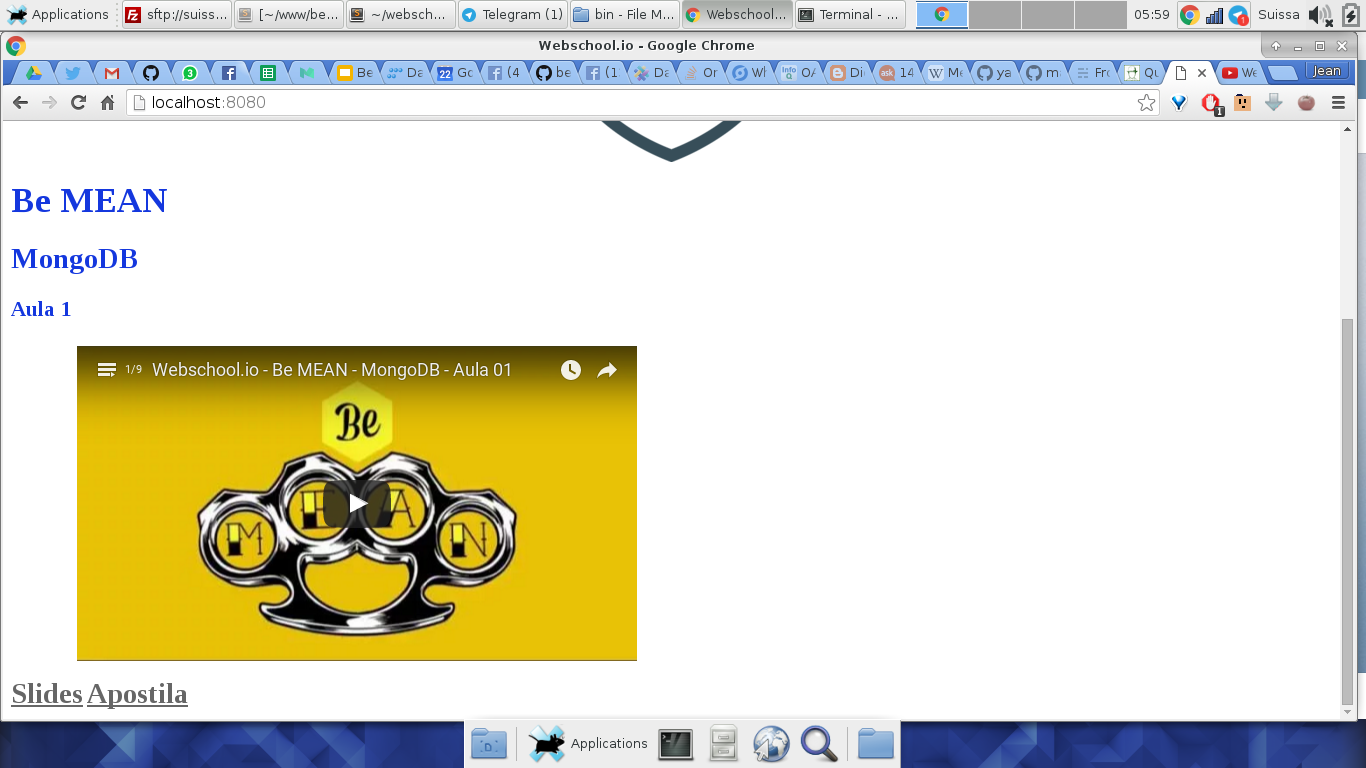The height and width of the screenshot is (768, 1366).
Task: Switch to the ~/websch... window
Action: click(400, 14)
